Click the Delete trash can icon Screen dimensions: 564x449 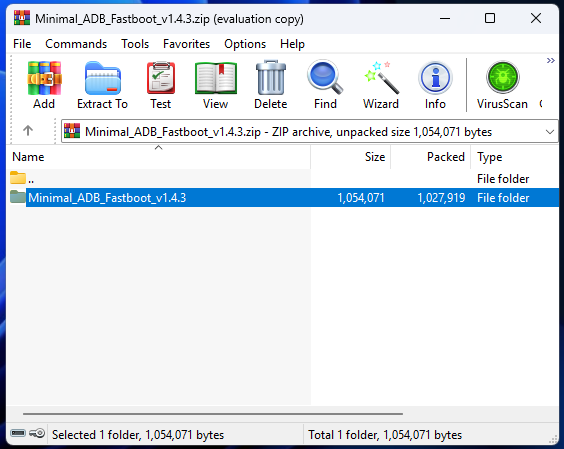pyautogui.click(x=270, y=77)
